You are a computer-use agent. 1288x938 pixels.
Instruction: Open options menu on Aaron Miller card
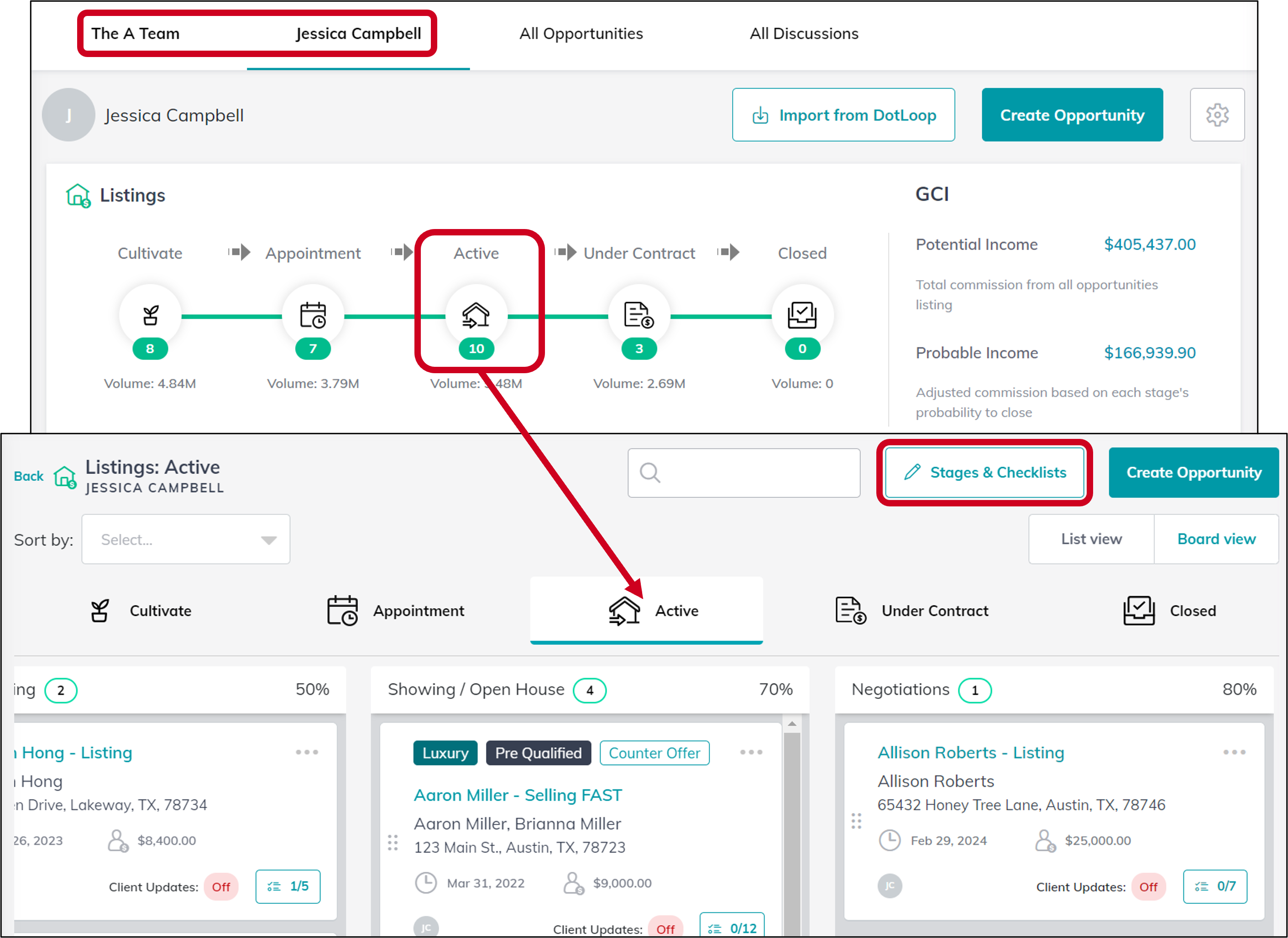coord(751,752)
